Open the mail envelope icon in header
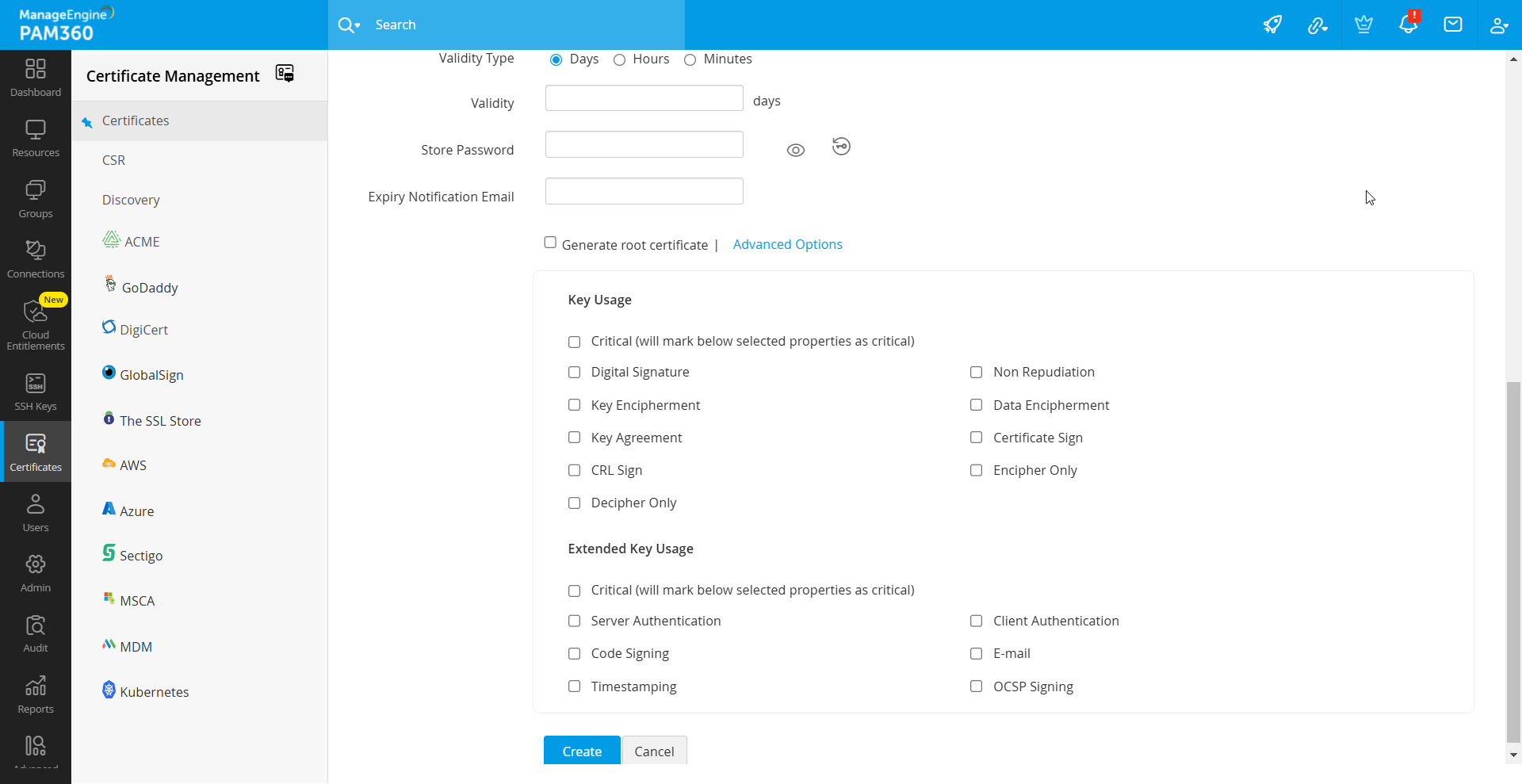The image size is (1522, 784). click(1453, 25)
